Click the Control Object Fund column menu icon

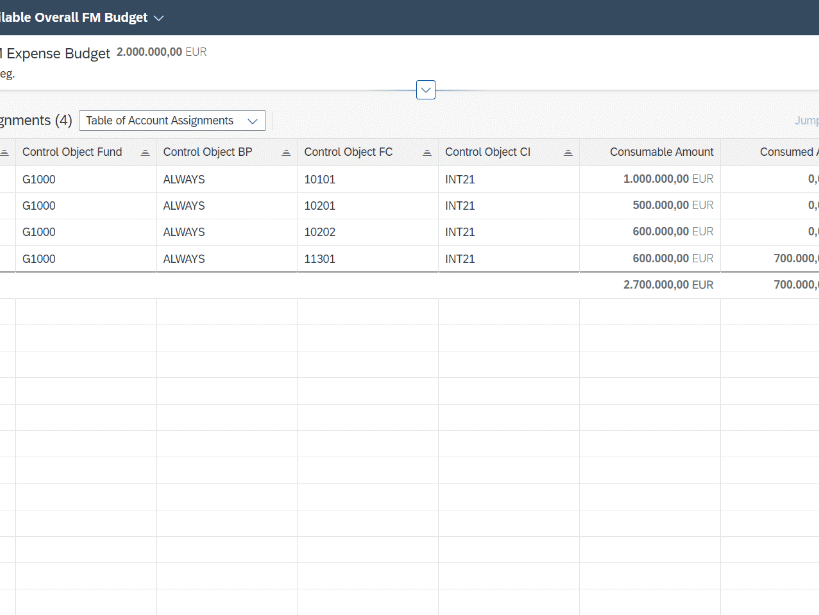tap(145, 153)
